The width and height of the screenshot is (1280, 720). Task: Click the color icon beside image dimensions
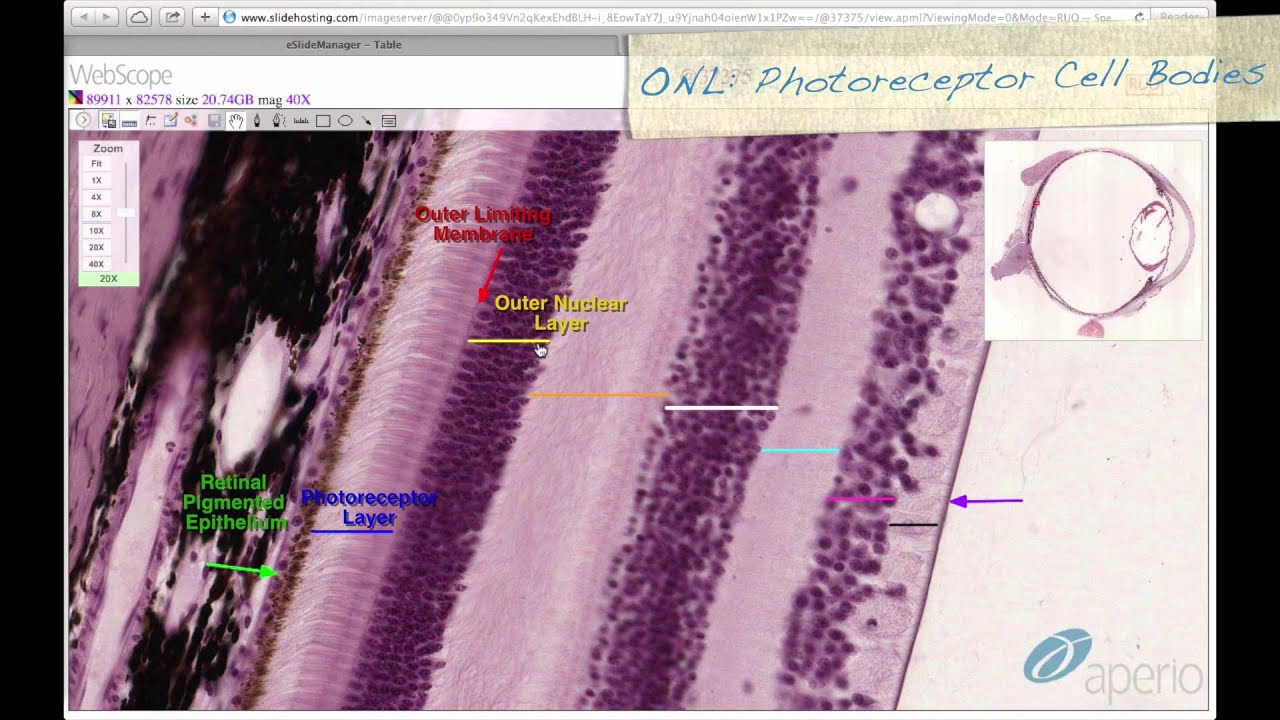point(75,99)
